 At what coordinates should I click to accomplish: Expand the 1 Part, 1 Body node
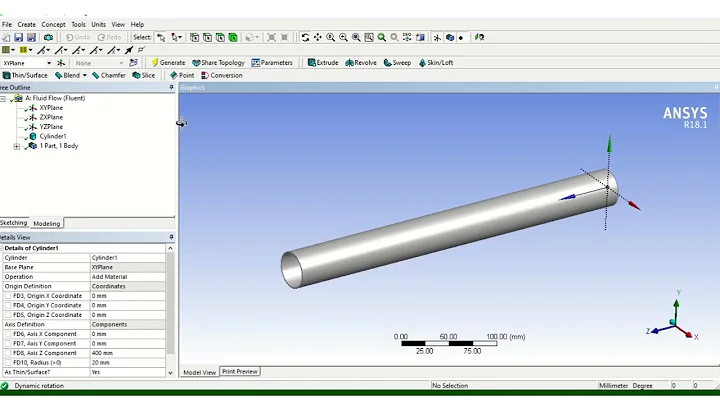17,146
